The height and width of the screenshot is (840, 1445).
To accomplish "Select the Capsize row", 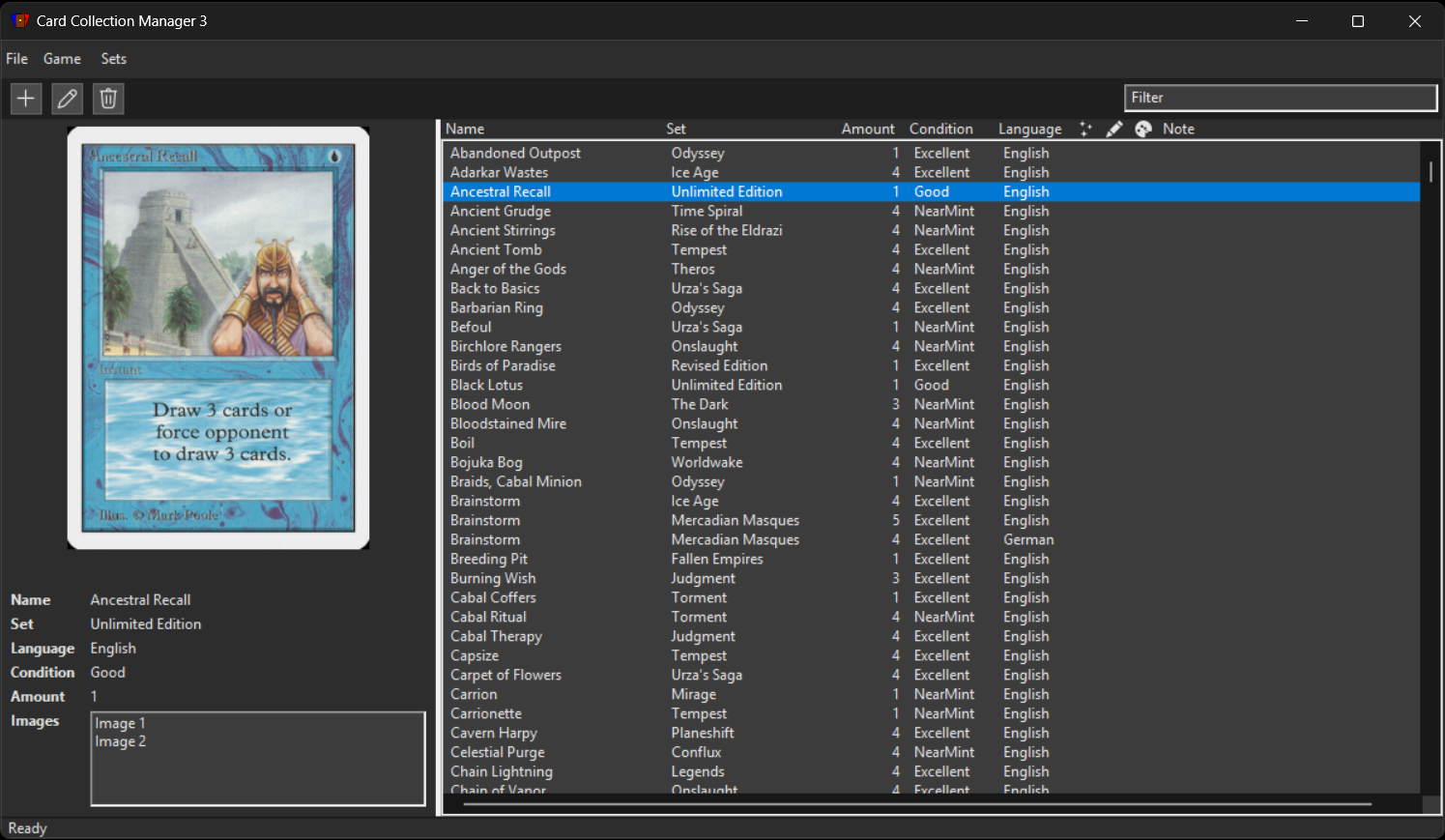I will (932, 655).
